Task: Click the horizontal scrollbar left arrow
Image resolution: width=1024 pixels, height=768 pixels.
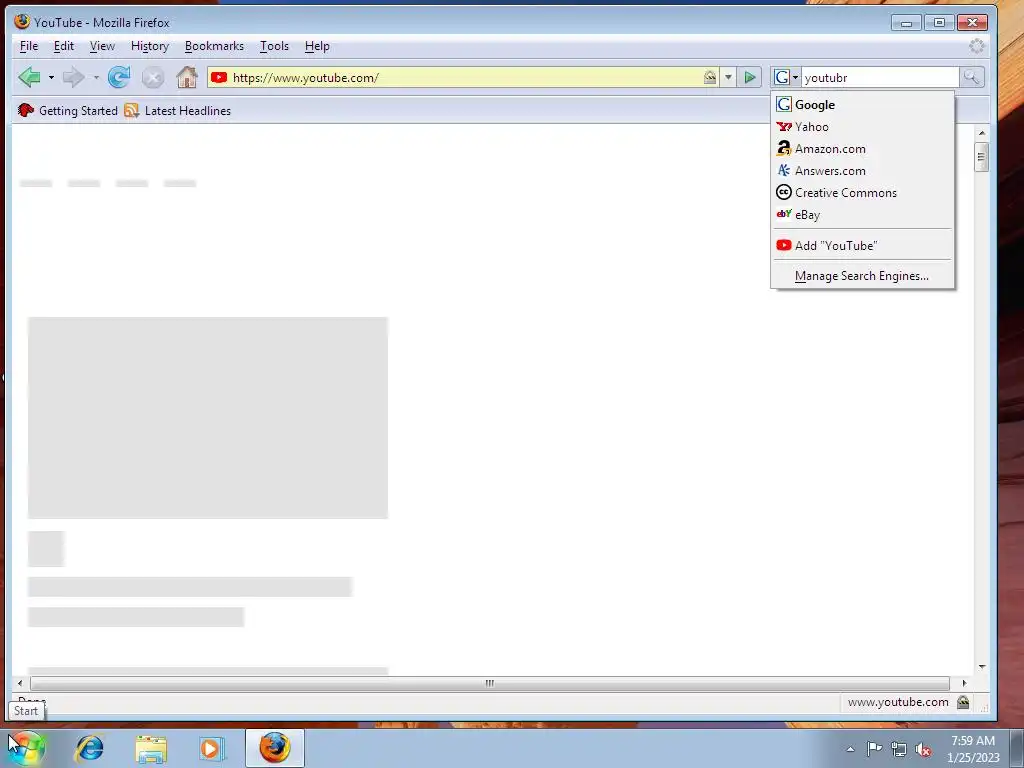Action: click(x=20, y=683)
